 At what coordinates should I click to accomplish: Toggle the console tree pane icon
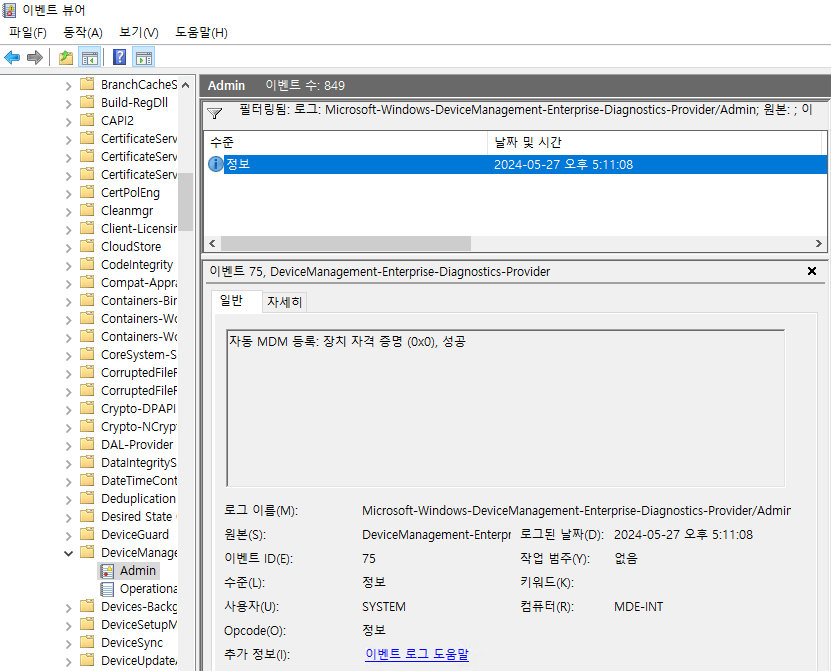(90, 57)
